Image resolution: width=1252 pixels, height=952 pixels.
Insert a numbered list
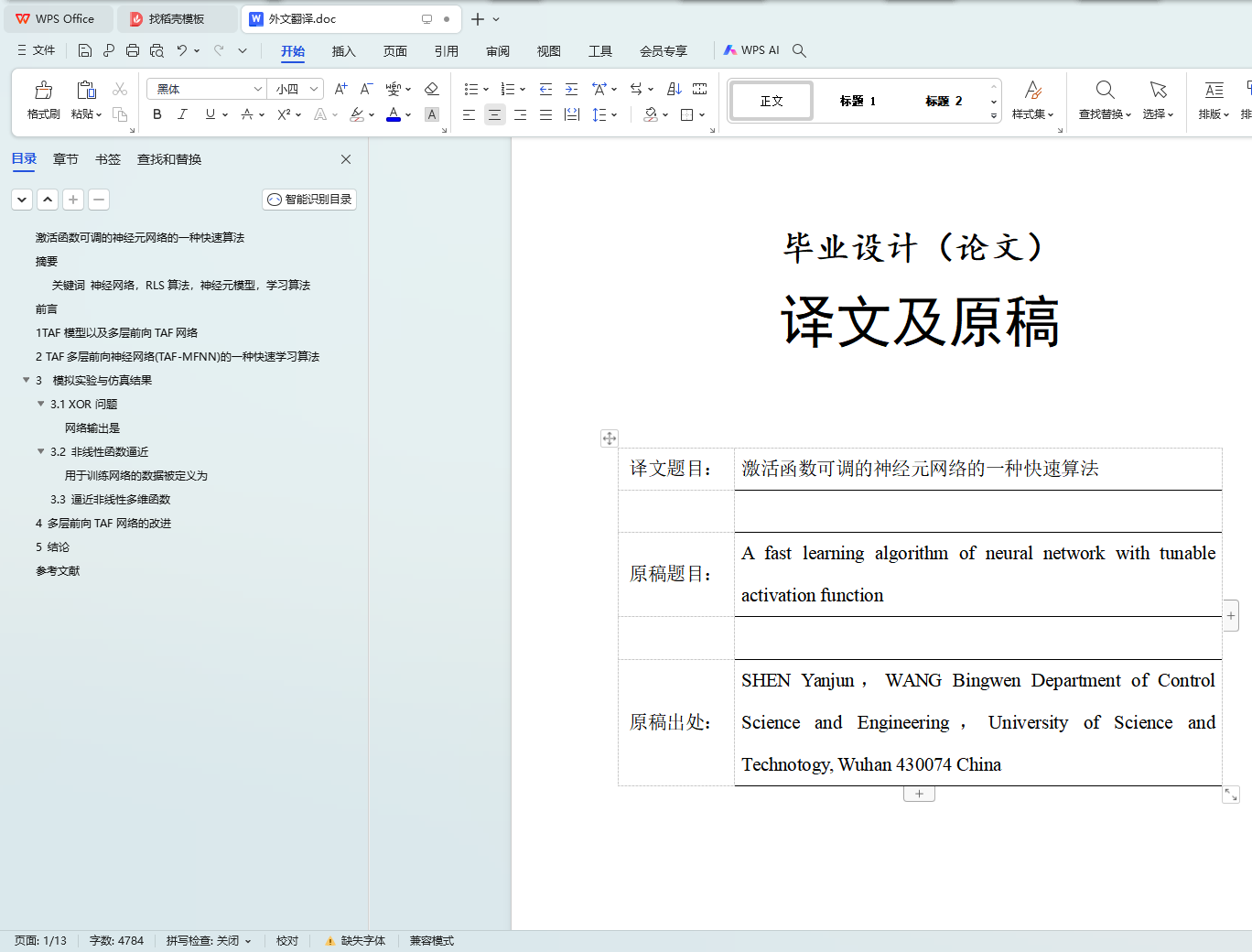point(507,89)
